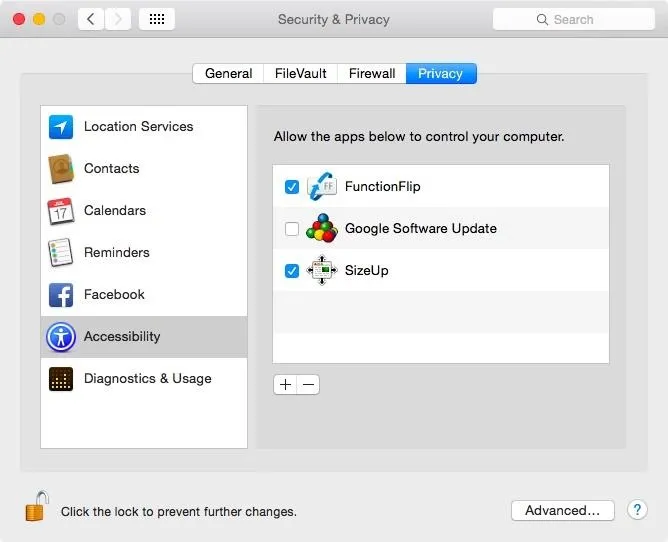
Task: Select the SizeUp app name
Action: (367, 270)
